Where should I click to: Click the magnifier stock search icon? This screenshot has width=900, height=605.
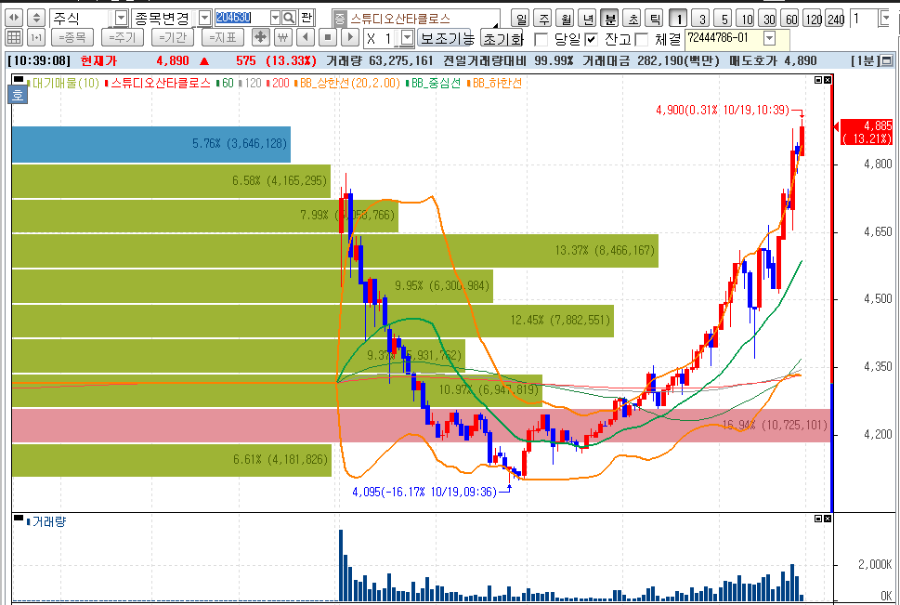290,18
